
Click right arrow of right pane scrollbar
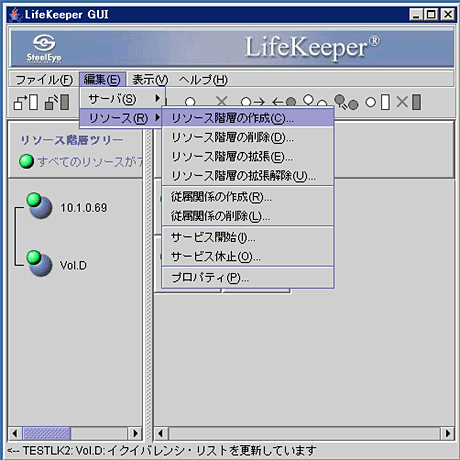tap(447, 433)
